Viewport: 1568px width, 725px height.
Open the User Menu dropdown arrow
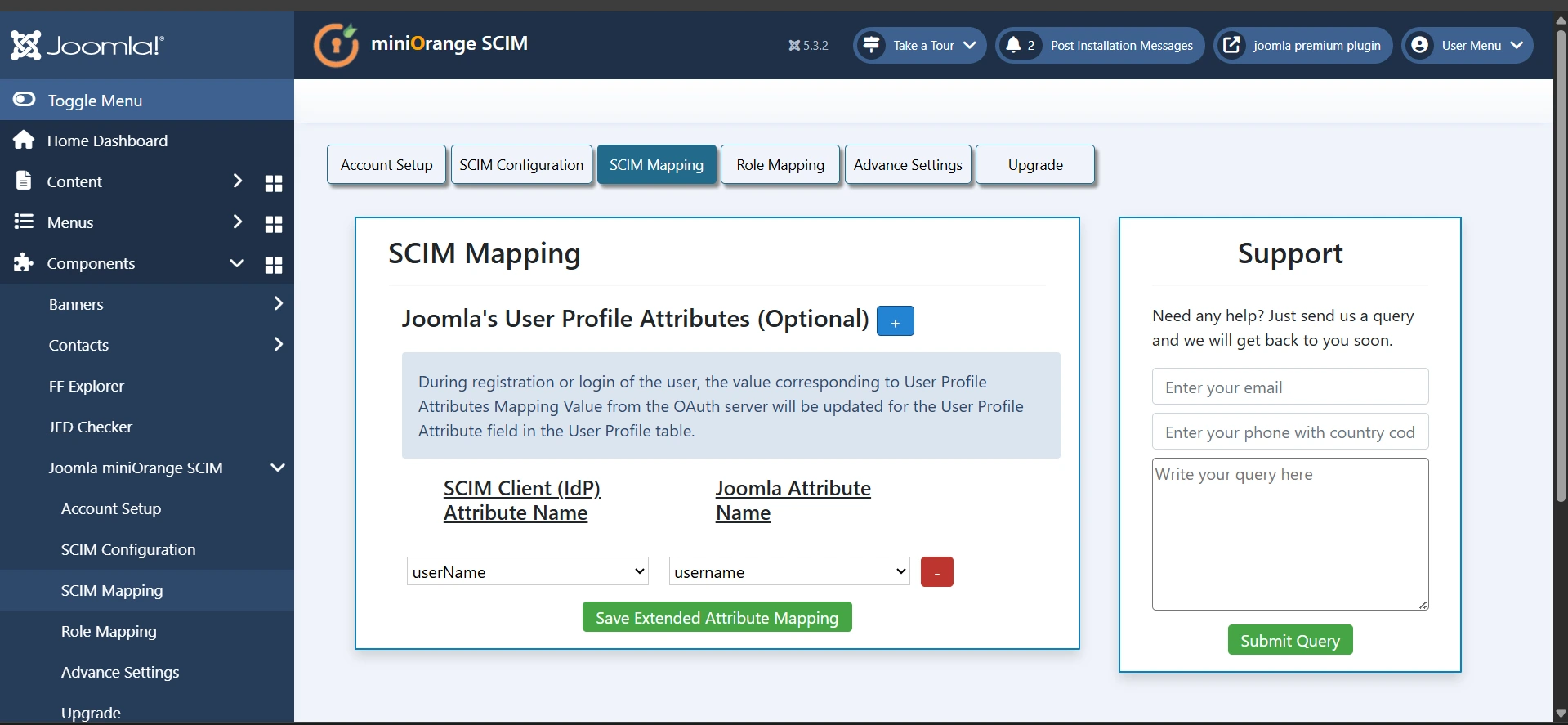[1517, 45]
